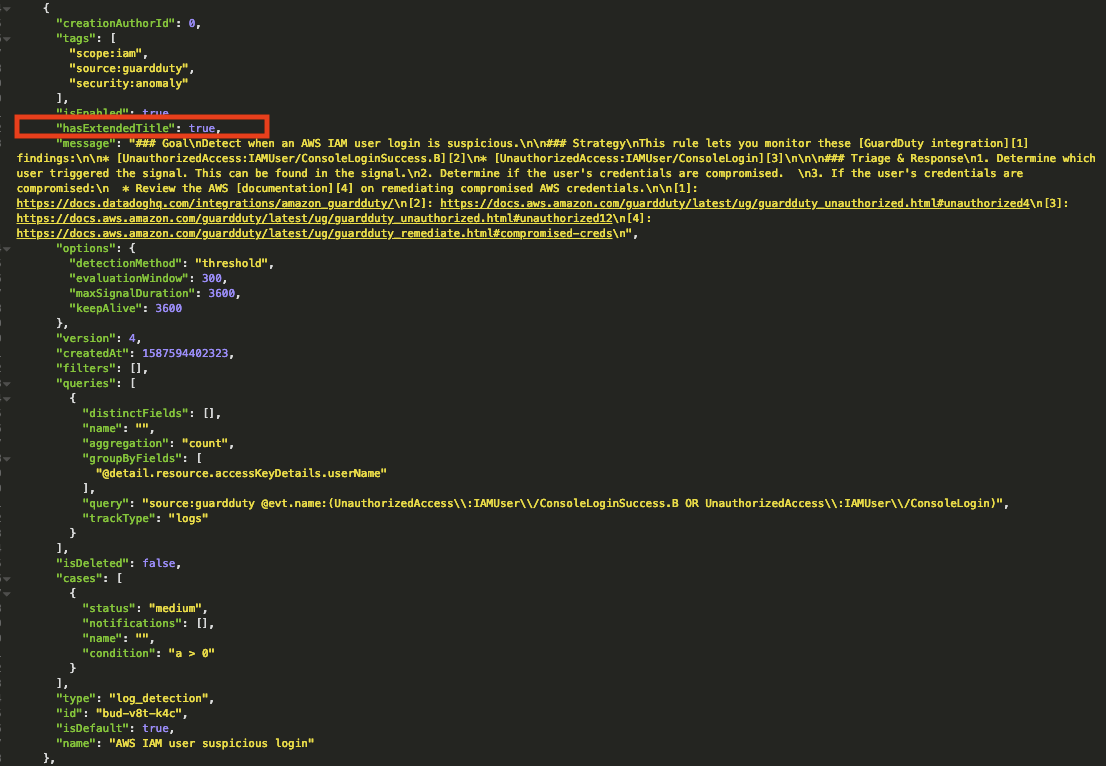This screenshot has height=766, width=1106.
Task: Click the "creationAuthorId" key
Action: coord(116,23)
